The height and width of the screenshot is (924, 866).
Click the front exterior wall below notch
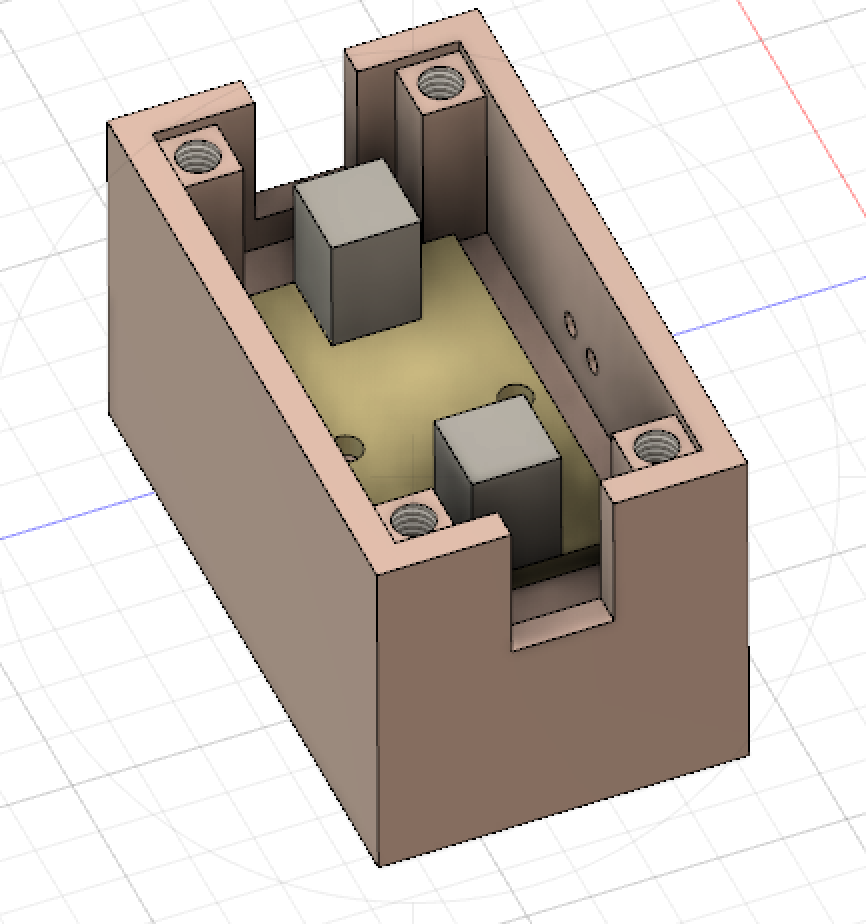pos(563,707)
